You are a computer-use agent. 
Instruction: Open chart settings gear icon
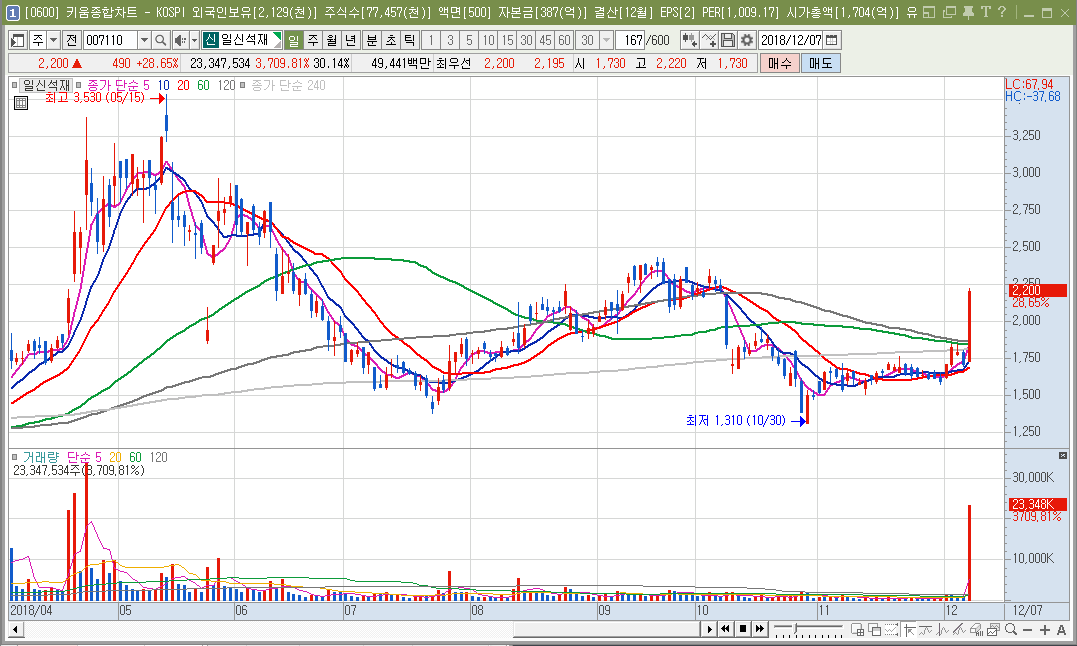pyautogui.click(x=746, y=40)
